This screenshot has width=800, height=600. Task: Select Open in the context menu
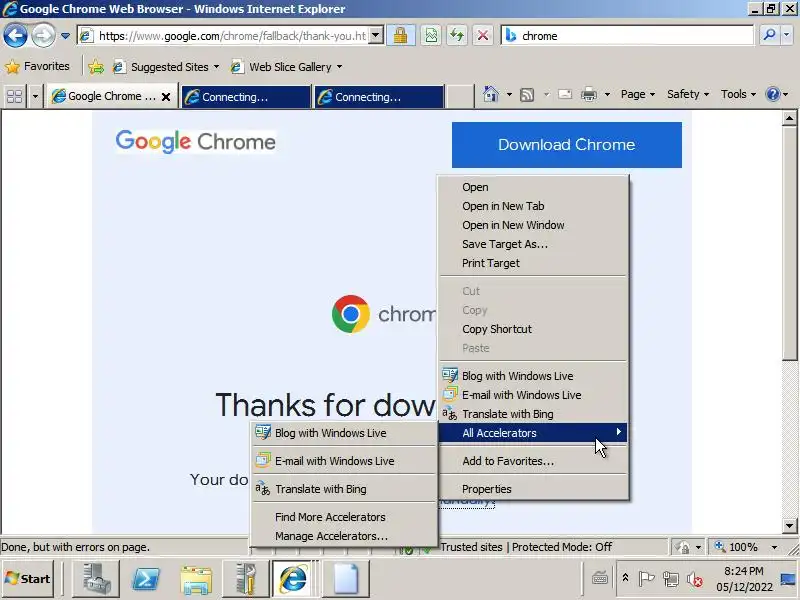click(534, 187)
